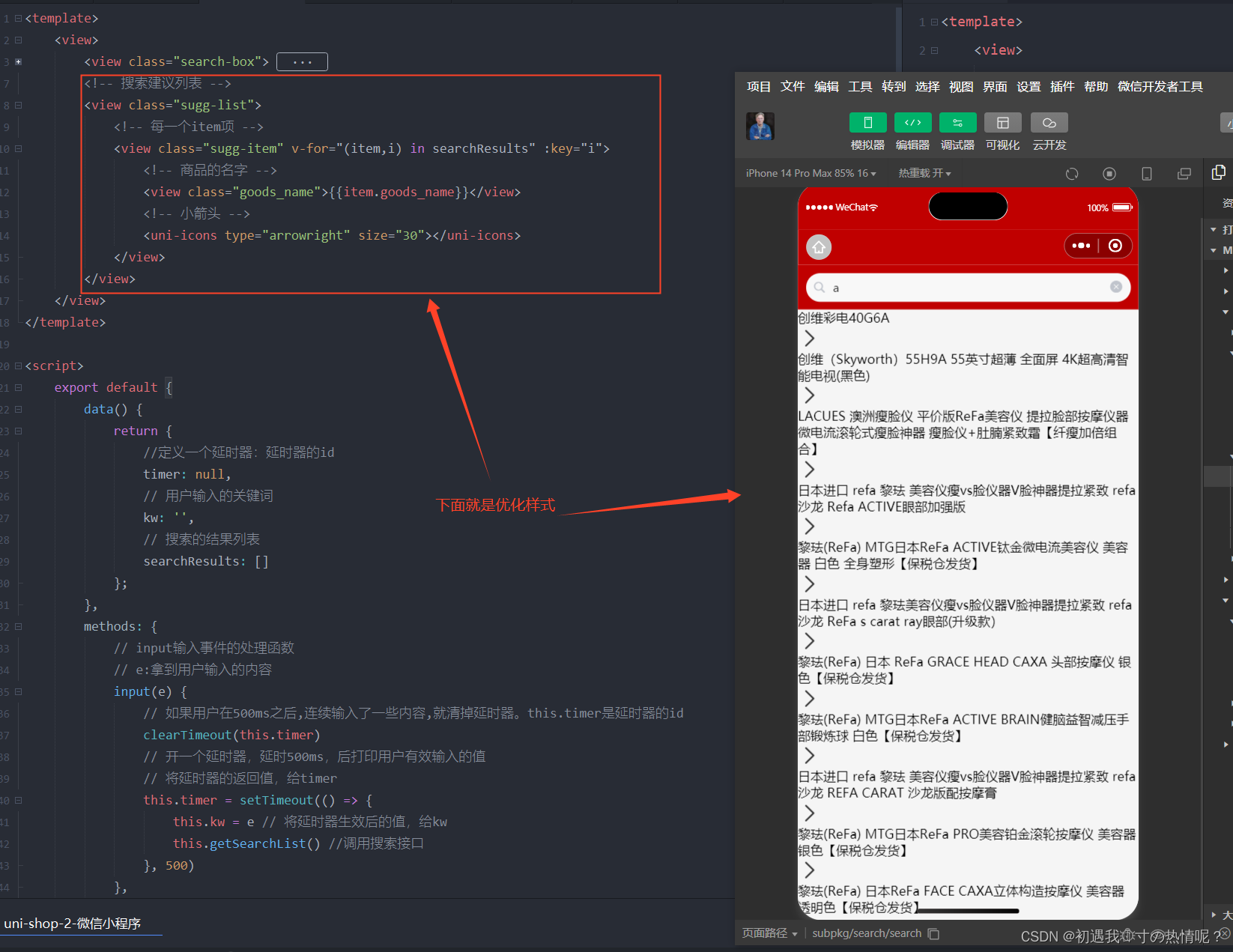
Task: Collapse the input(e) function fold marker
Action: (x=18, y=691)
